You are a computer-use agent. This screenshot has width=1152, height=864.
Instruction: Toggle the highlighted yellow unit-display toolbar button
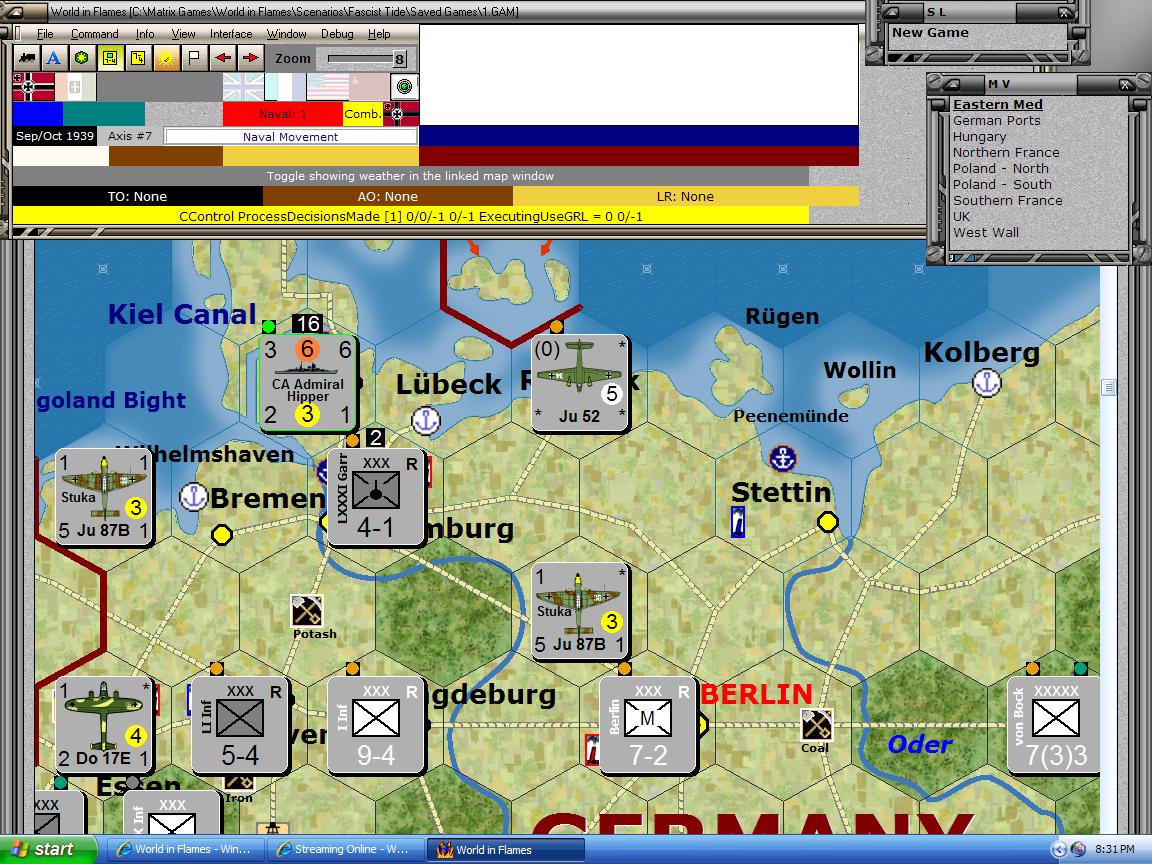pos(109,58)
